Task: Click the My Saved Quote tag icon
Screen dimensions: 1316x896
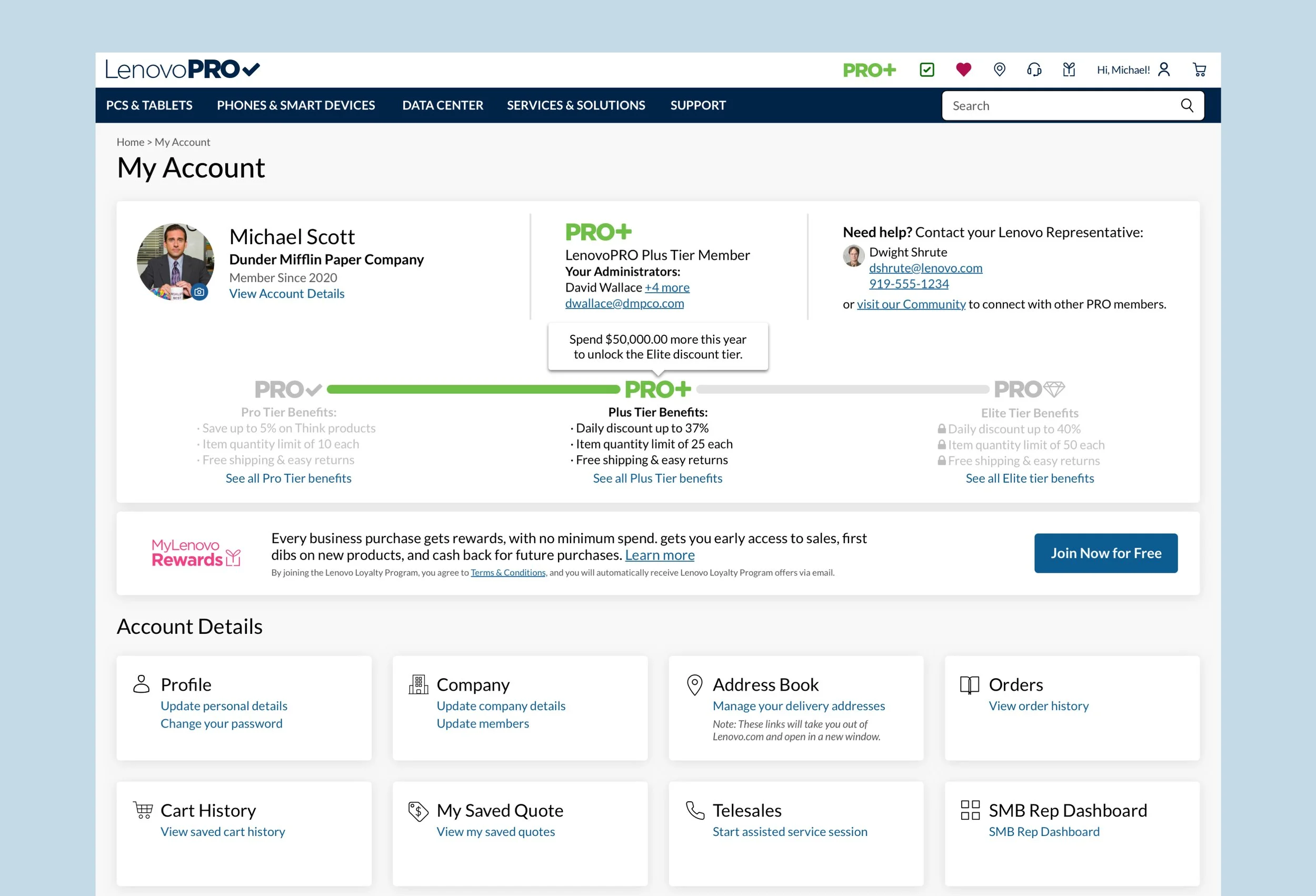Action: pos(418,811)
